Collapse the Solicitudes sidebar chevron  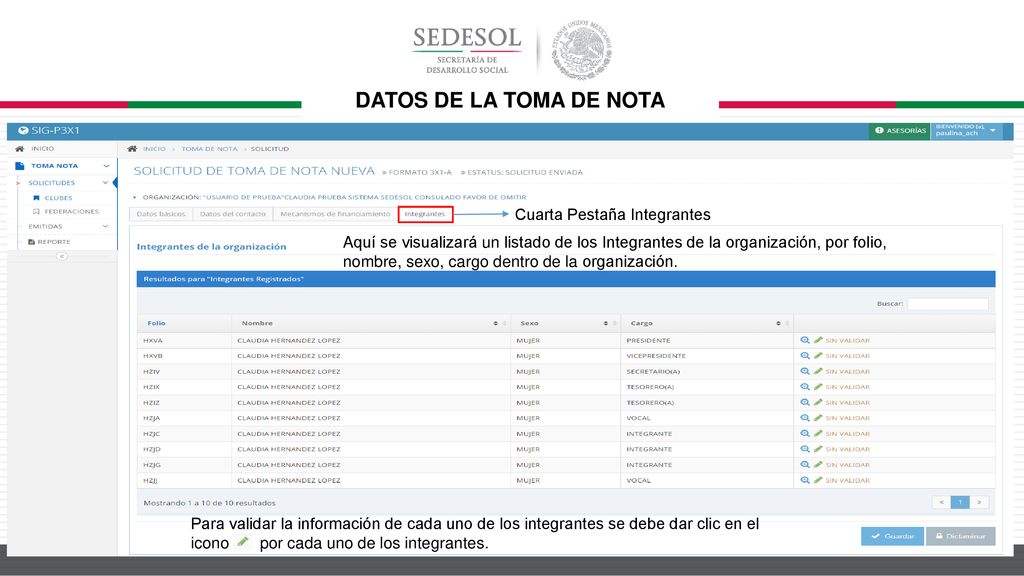[105, 183]
